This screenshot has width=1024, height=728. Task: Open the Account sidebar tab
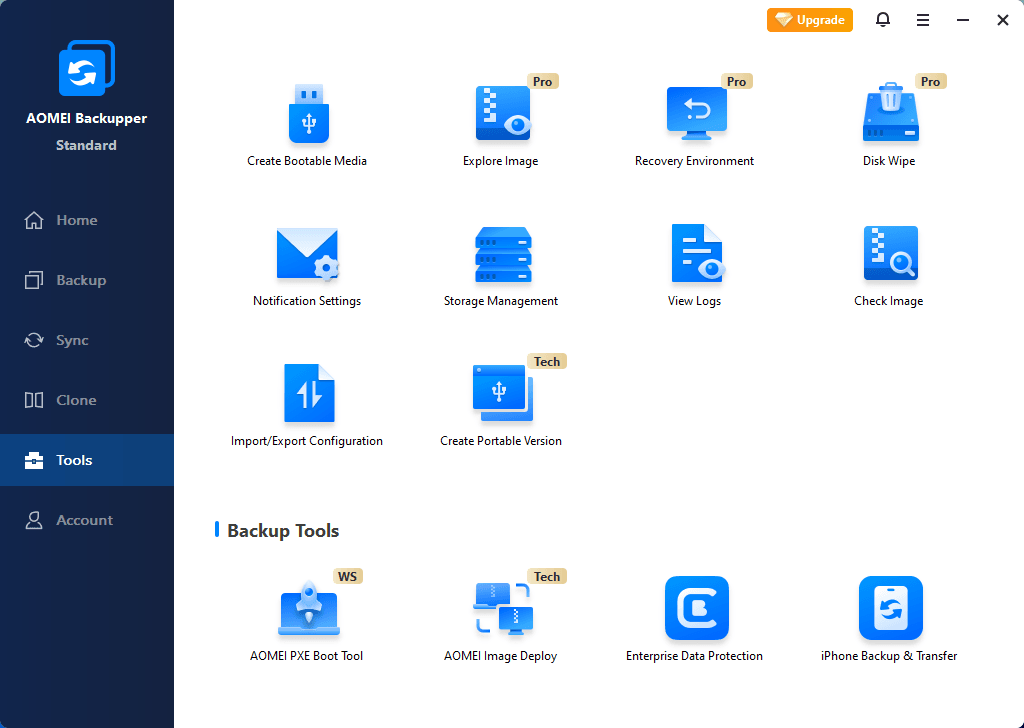pos(87,520)
